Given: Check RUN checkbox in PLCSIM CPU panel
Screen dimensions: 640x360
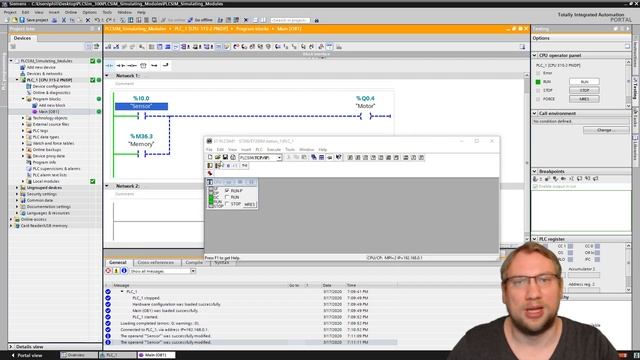Looking at the screenshot, I should (227, 197).
